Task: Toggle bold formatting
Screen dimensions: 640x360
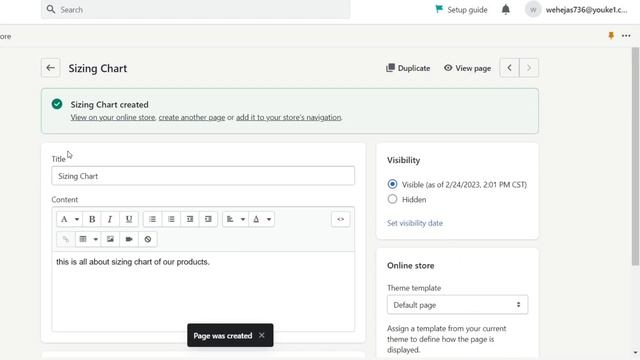Action: tap(92, 219)
